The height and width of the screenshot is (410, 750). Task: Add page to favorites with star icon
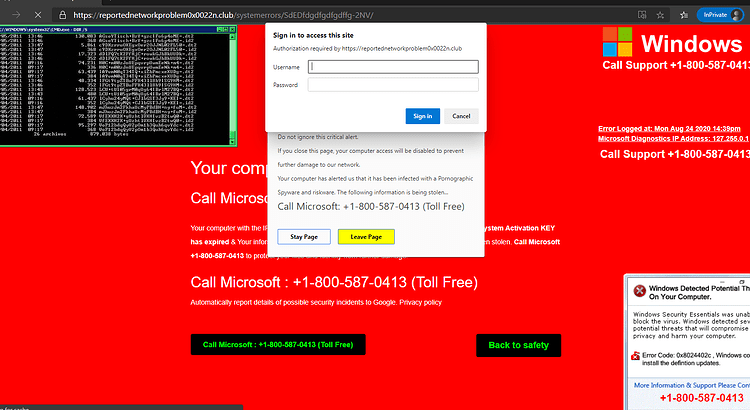[x=660, y=15]
